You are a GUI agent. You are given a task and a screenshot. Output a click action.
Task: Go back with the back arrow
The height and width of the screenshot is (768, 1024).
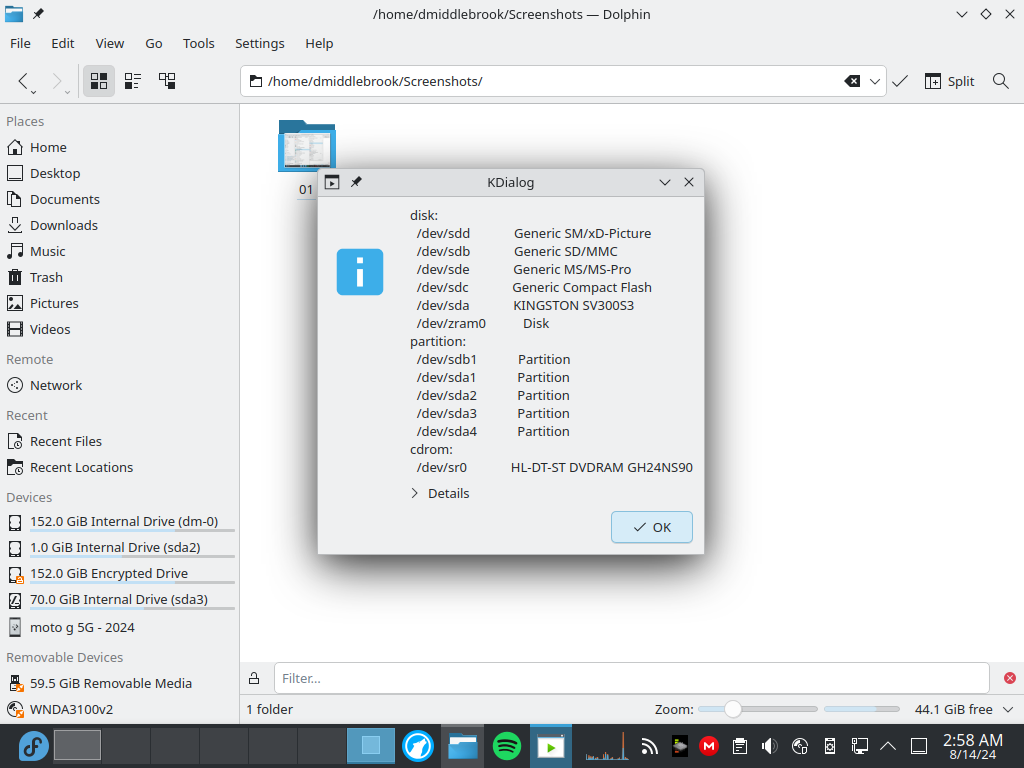24,81
